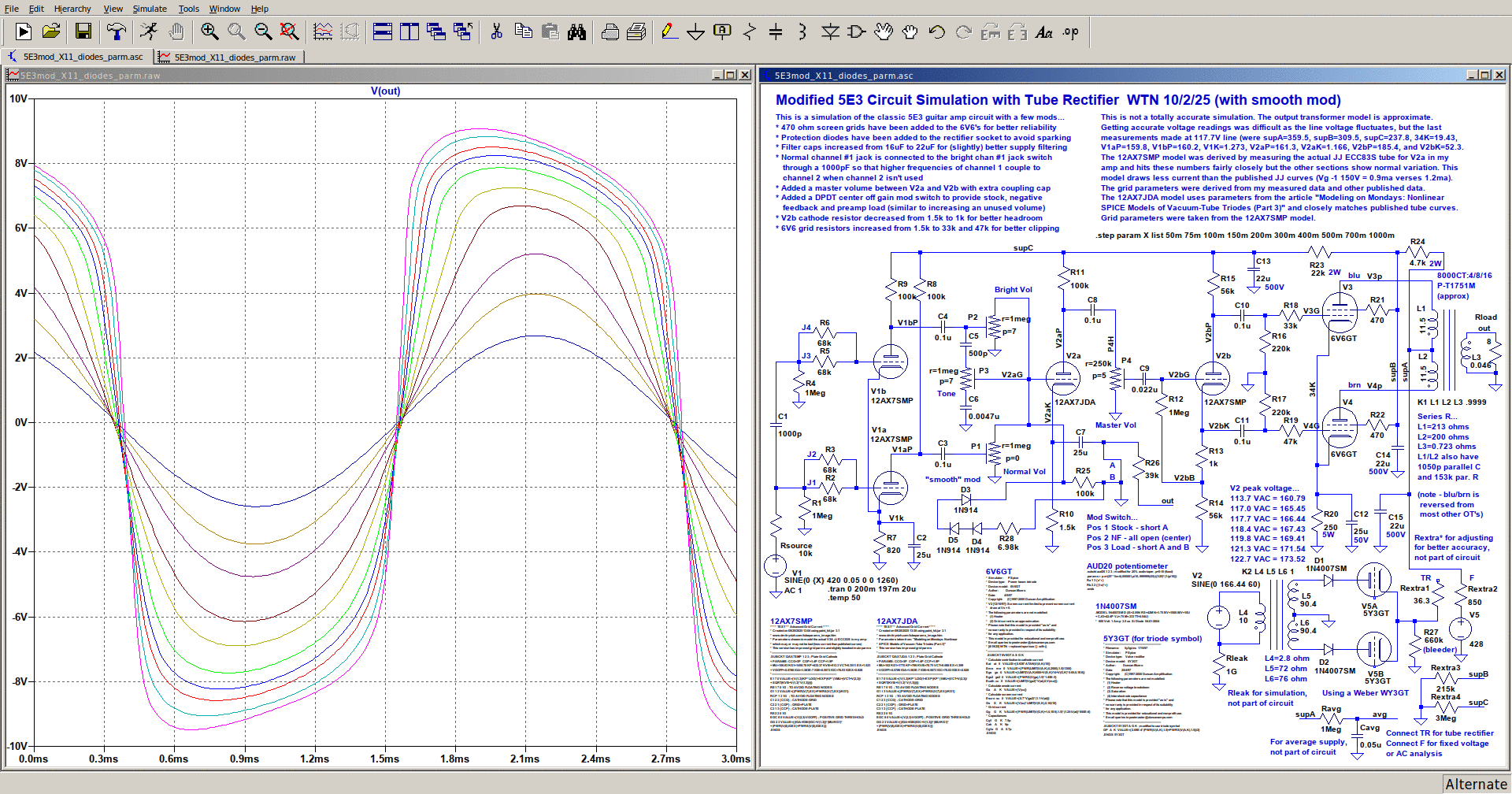Select the draw wire pencil tool
The image size is (1512, 794).
tap(669, 32)
